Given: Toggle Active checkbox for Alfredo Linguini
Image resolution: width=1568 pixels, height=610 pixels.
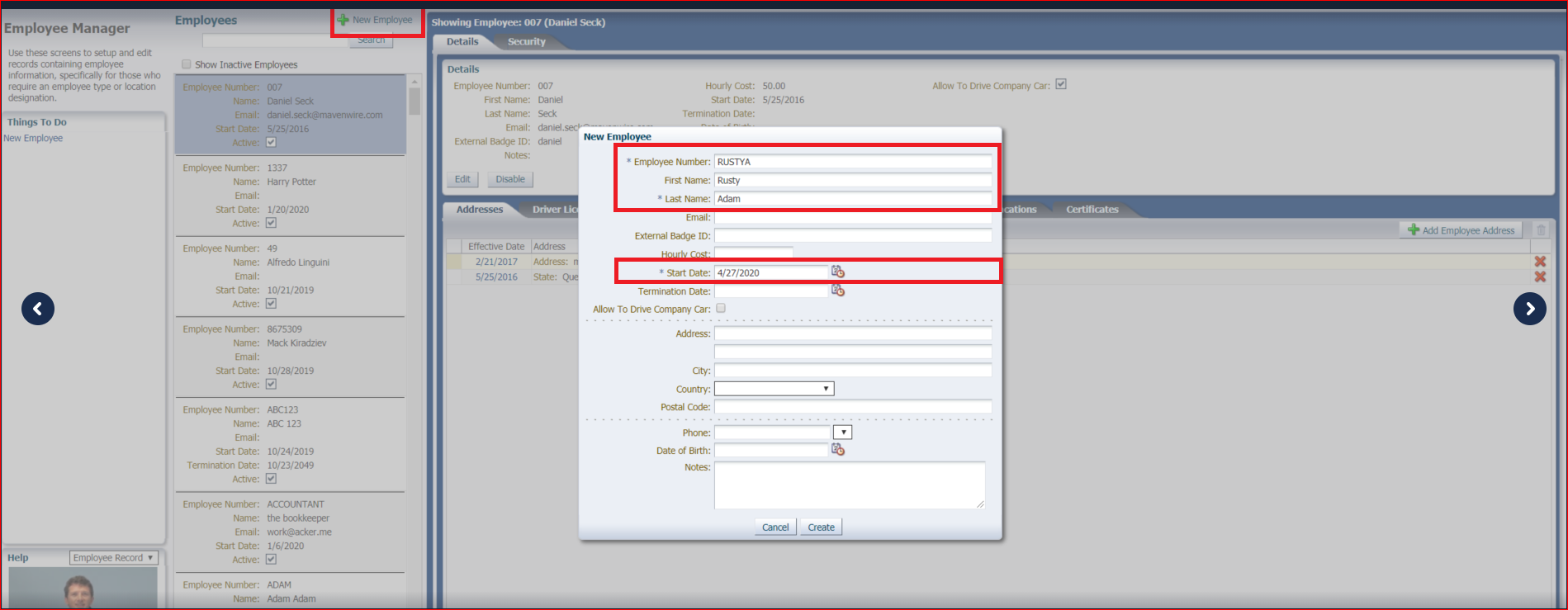Looking at the screenshot, I should click(271, 304).
